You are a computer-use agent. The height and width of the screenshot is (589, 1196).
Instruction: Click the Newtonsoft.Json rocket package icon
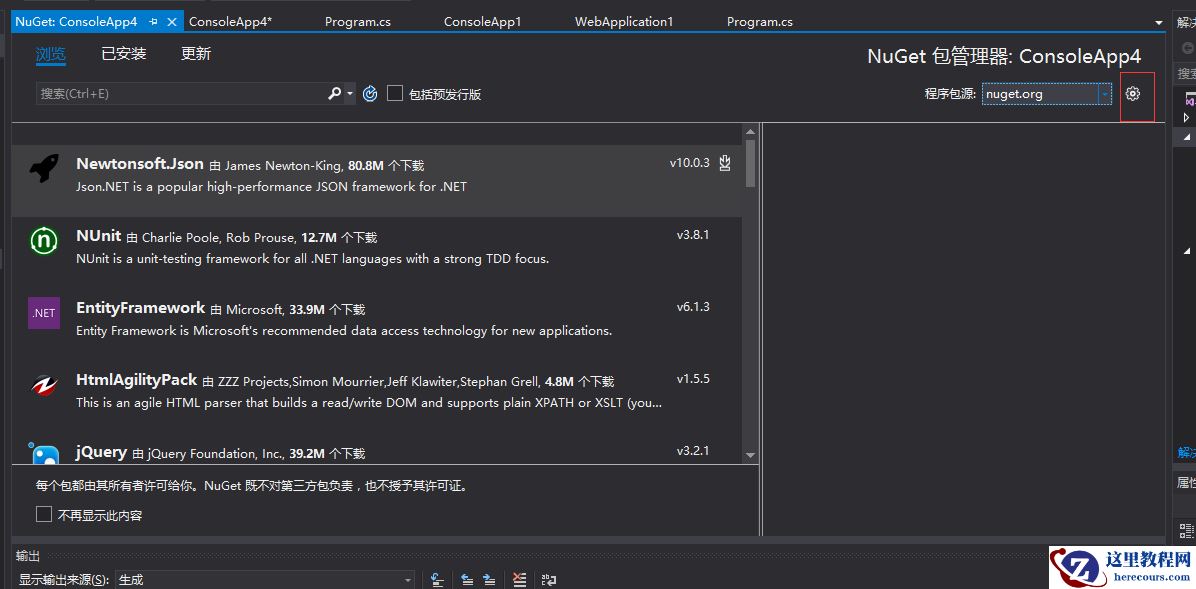click(x=43, y=169)
